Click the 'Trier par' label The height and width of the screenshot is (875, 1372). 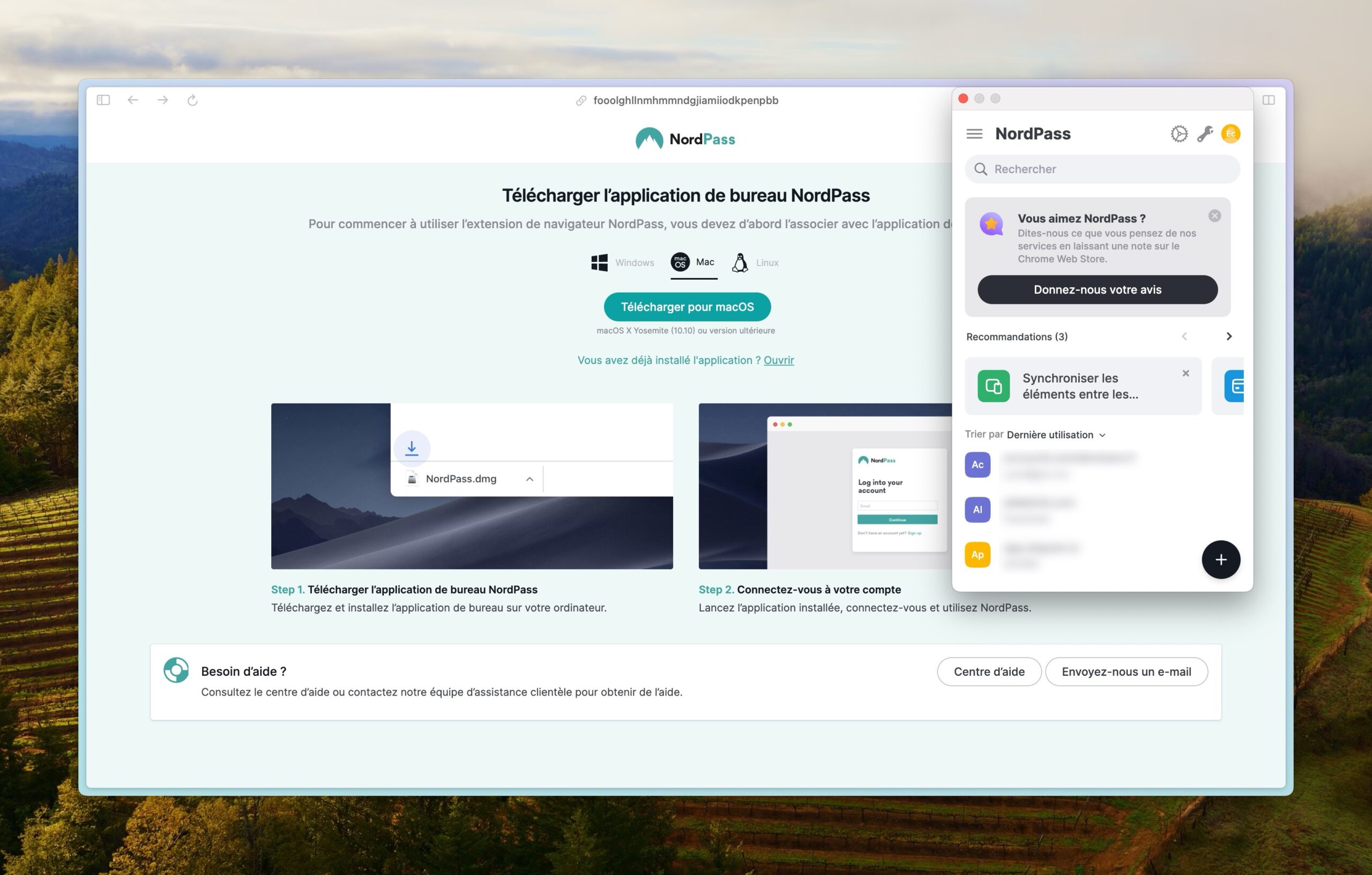(983, 434)
